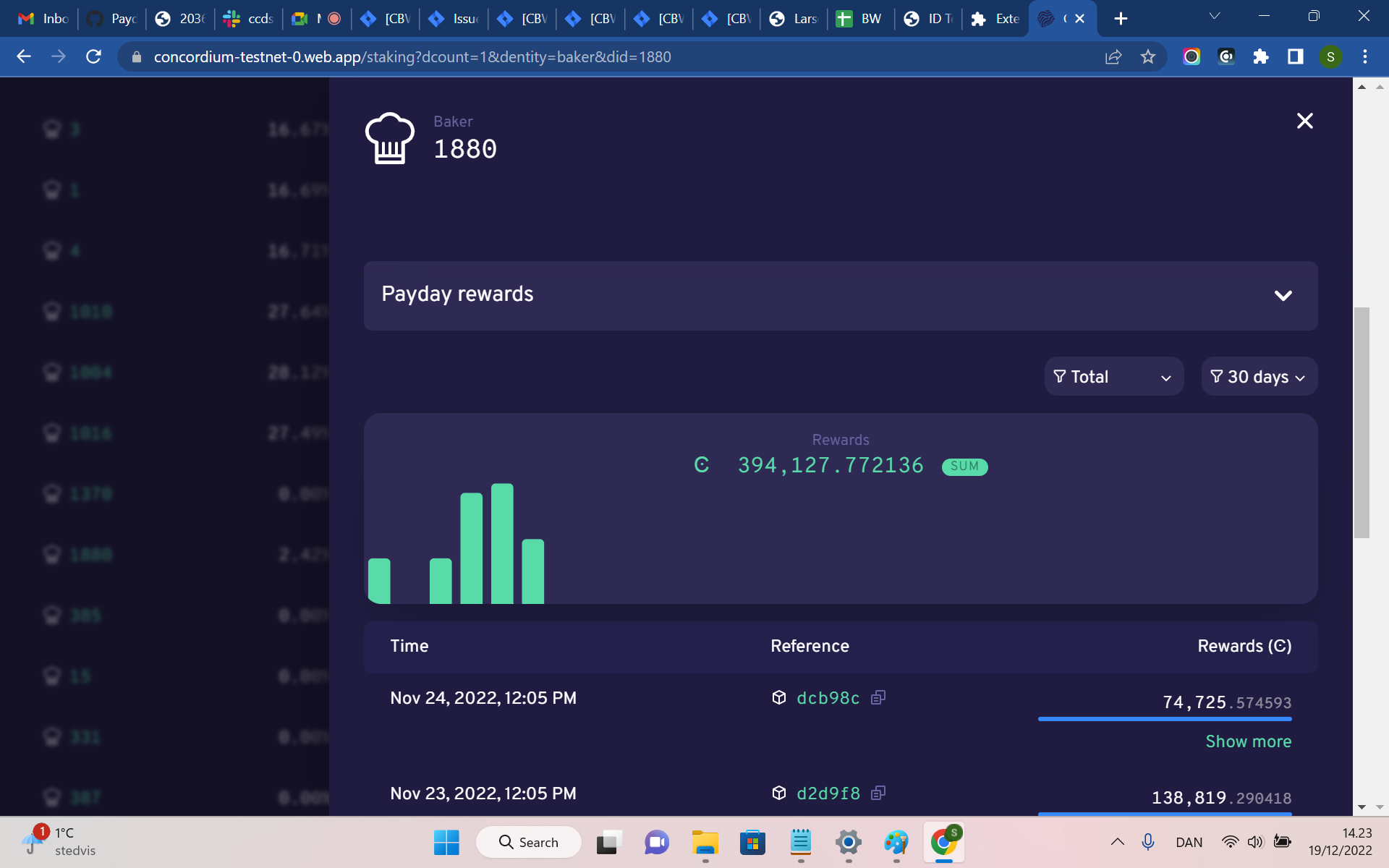Viewport: 1389px width, 868px height.
Task: Click the share page icon in the address bar
Action: pos(1113,56)
